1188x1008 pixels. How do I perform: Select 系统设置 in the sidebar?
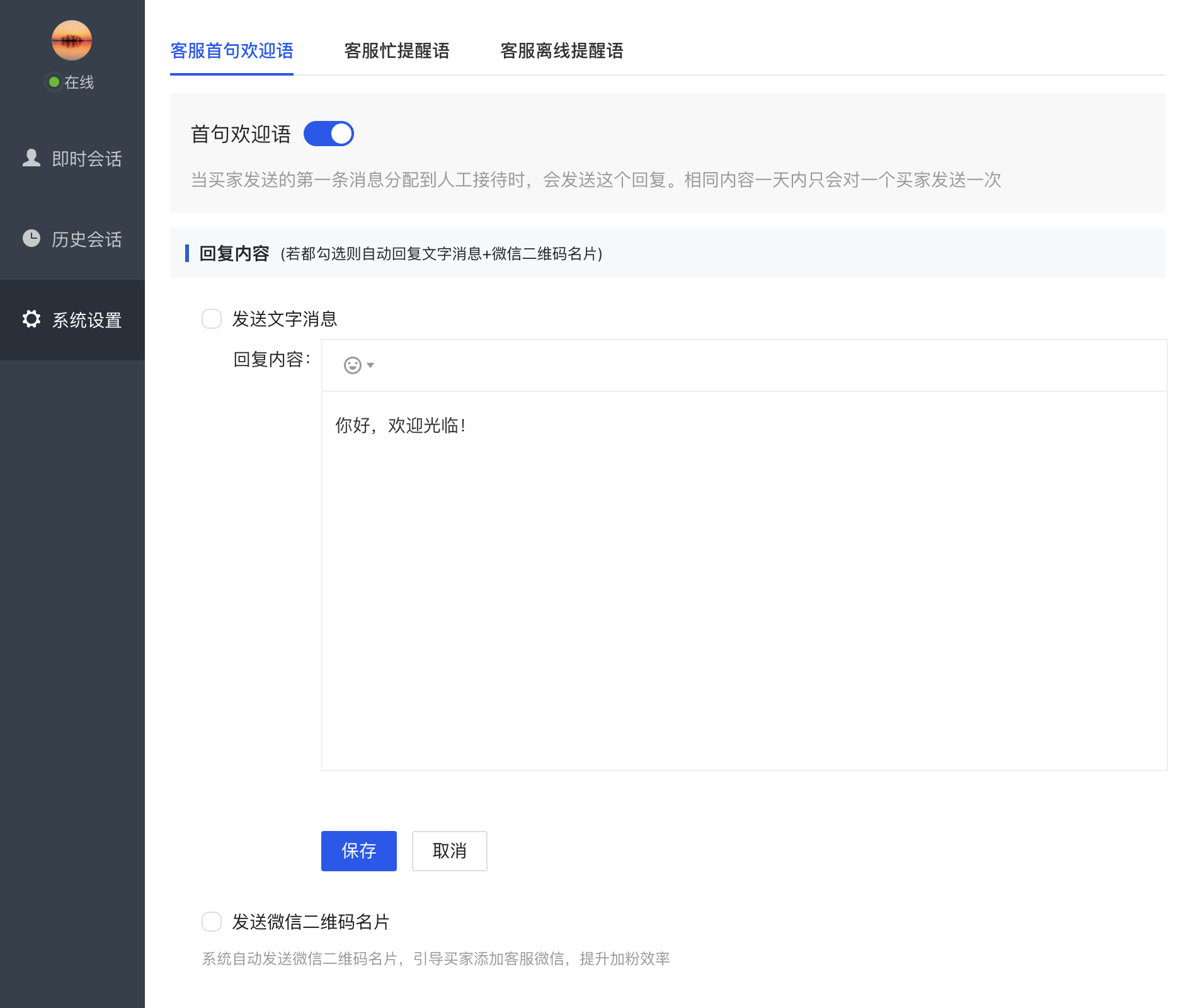pos(72,320)
